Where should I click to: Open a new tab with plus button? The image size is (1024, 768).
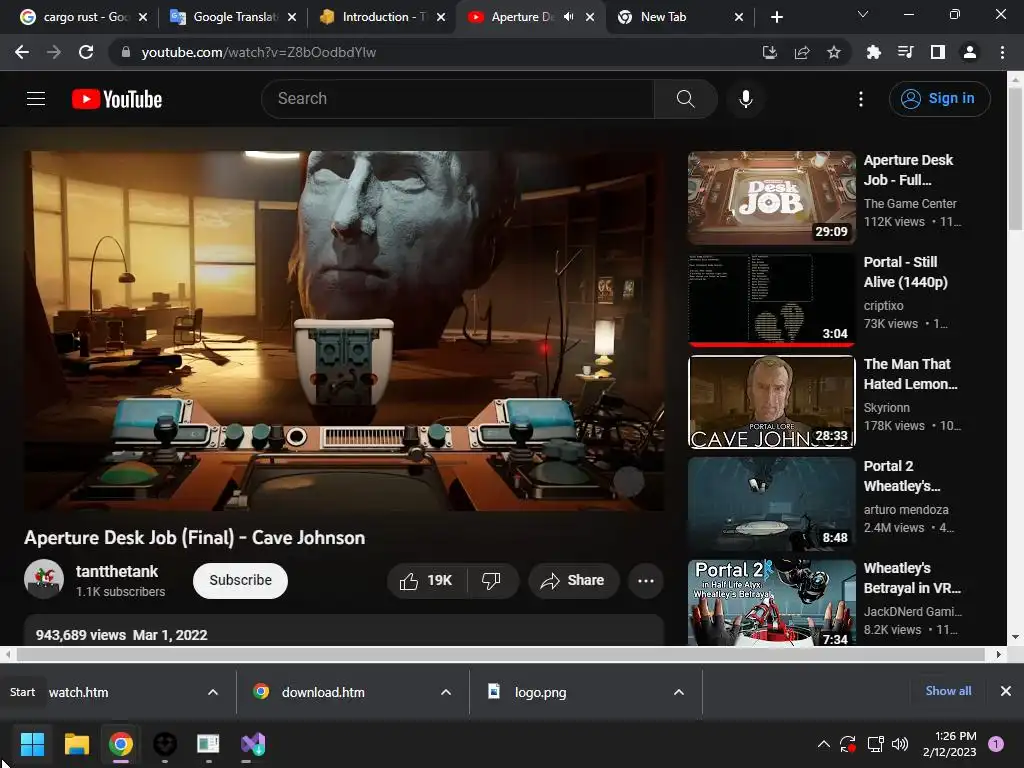(776, 17)
